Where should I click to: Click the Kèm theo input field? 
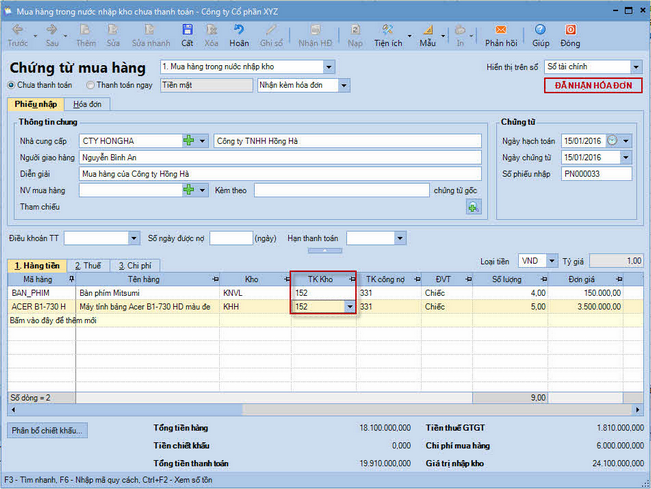(342, 190)
